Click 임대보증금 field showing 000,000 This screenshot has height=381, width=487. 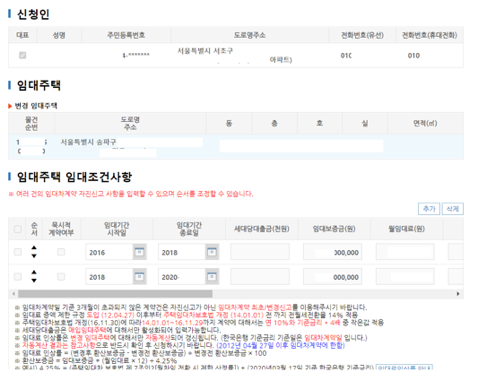(332, 277)
